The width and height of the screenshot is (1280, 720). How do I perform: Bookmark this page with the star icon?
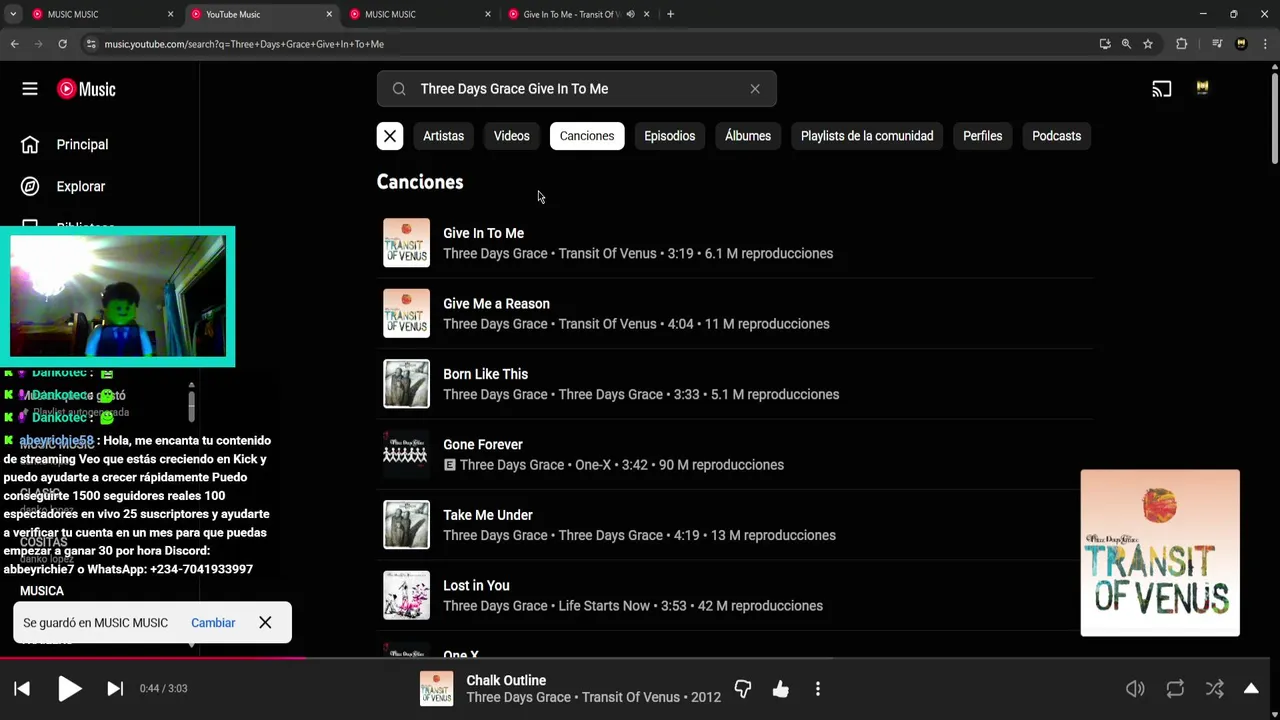point(1148,44)
